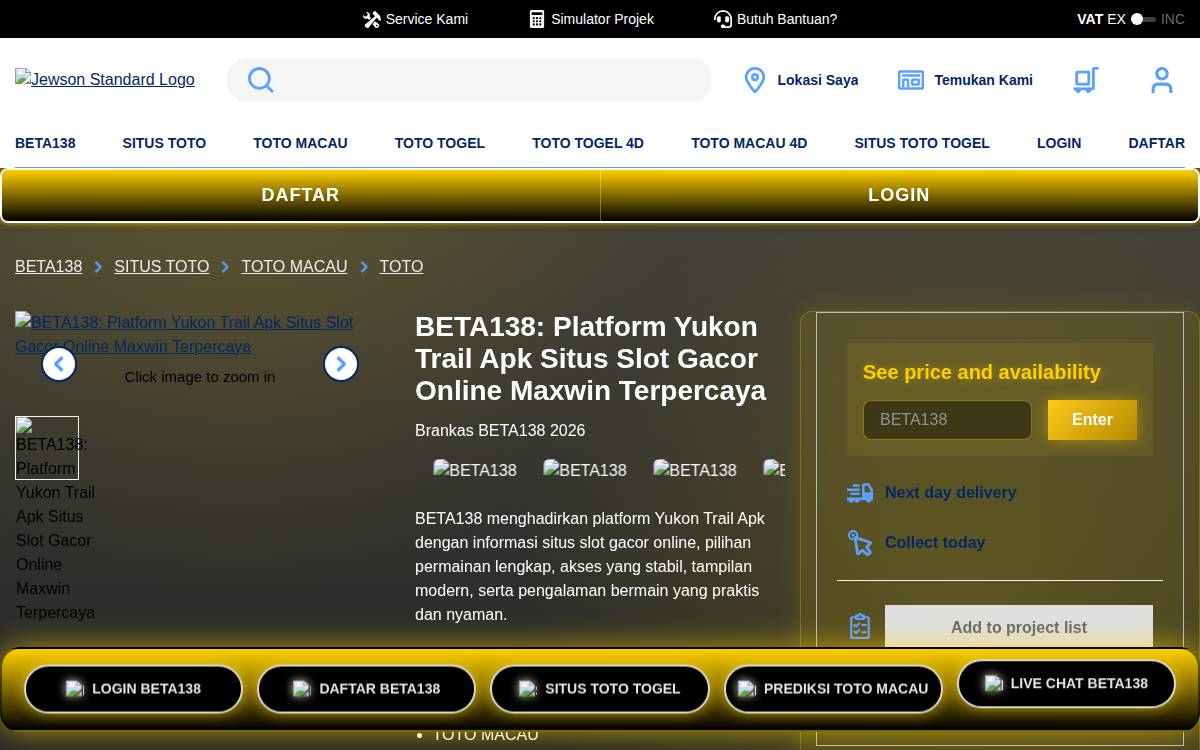Click DAFTAR BETA138 bottom button
Screen dimensions: 1200x750
point(366,689)
